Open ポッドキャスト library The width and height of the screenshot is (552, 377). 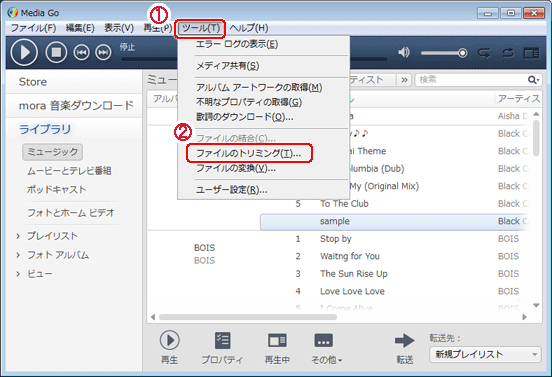pos(56,189)
